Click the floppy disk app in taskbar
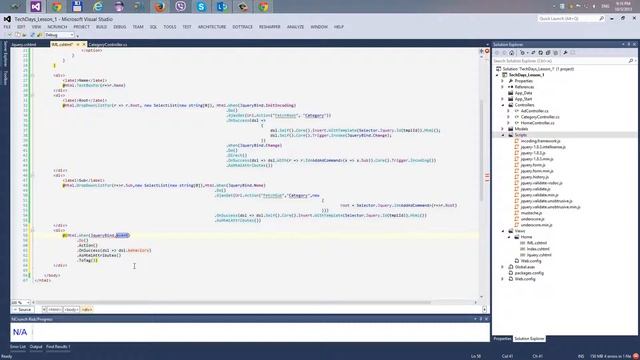This screenshot has height=360, width=640. point(77,6)
